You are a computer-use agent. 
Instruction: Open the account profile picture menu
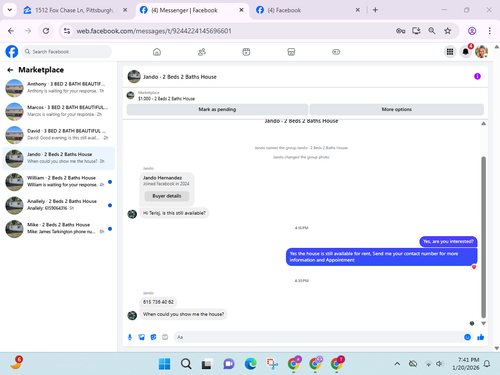click(481, 52)
